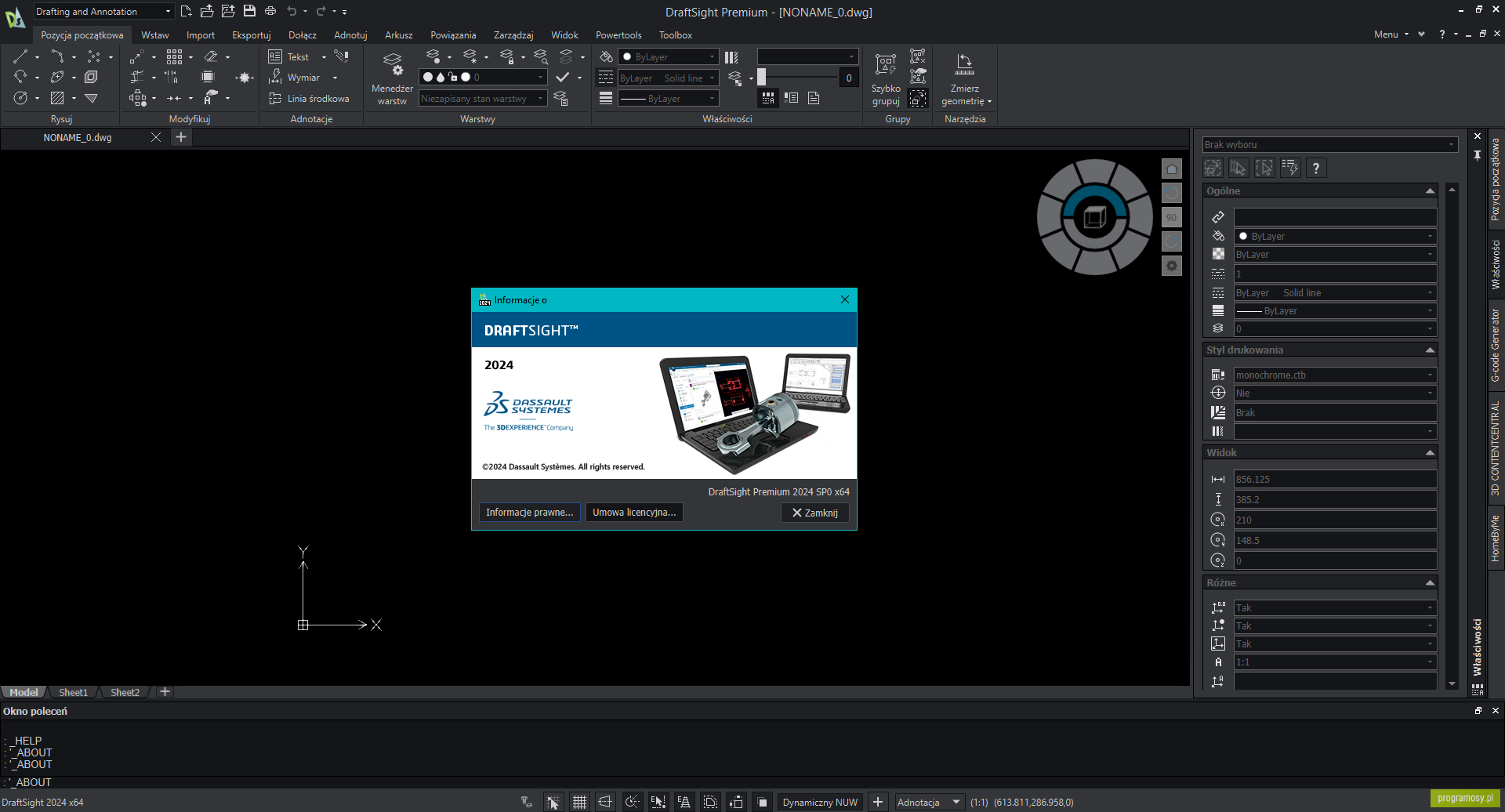
Task: Open HomeByMe side tab
Action: pyautogui.click(x=1496, y=537)
